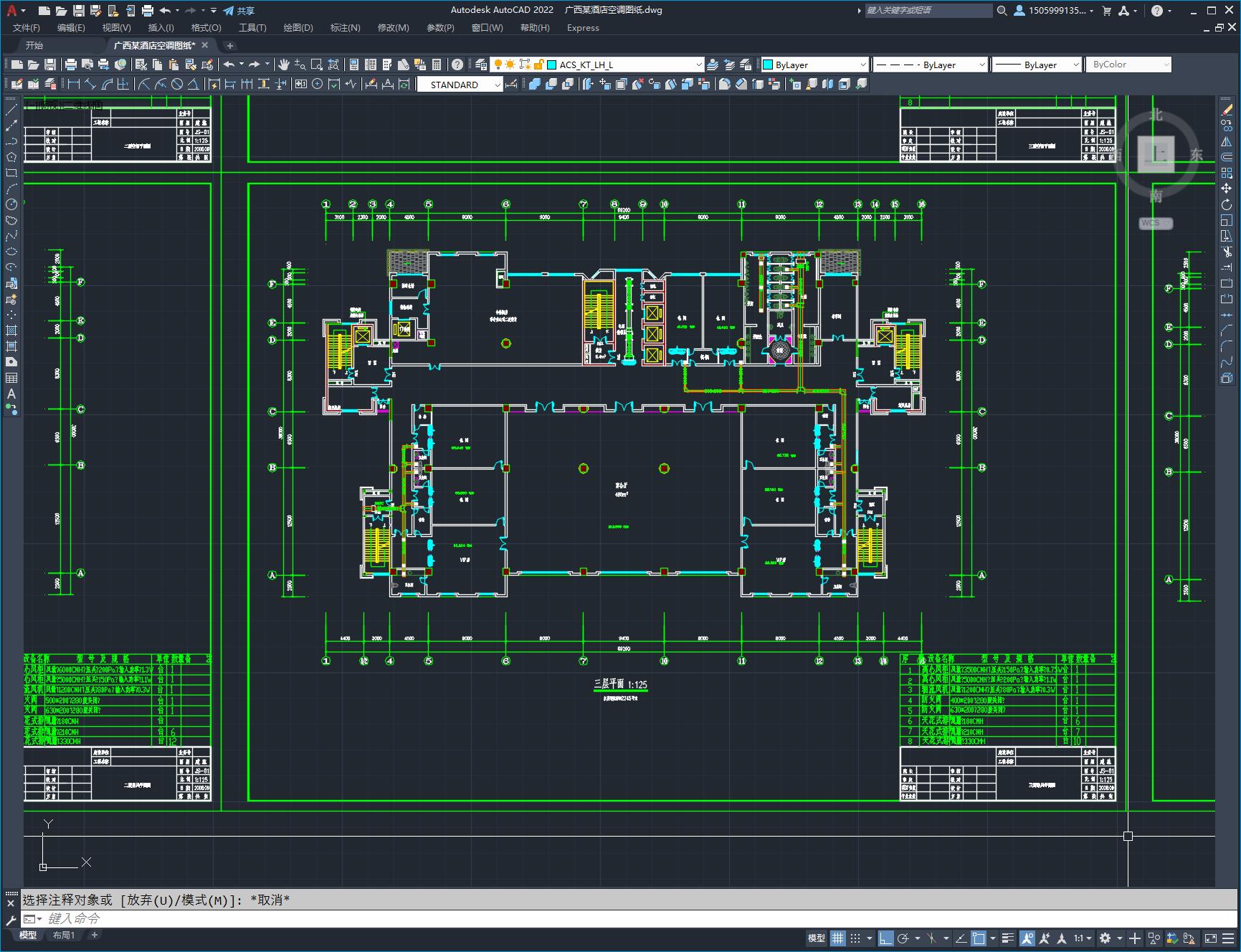Select the Hatch tool
This screenshot has height=952, width=1241.
click(x=11, y=330)
